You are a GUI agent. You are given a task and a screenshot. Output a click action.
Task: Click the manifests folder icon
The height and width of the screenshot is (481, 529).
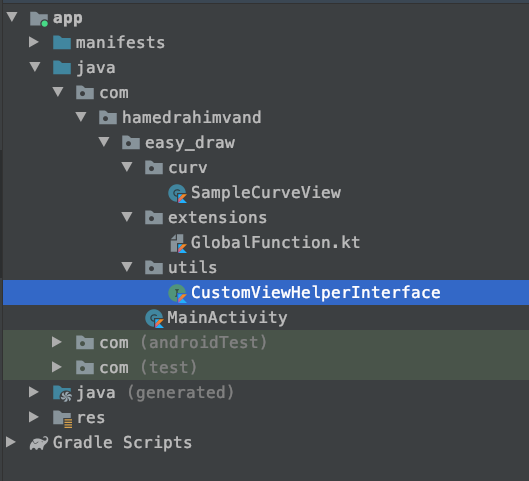(x=62, y=43)
